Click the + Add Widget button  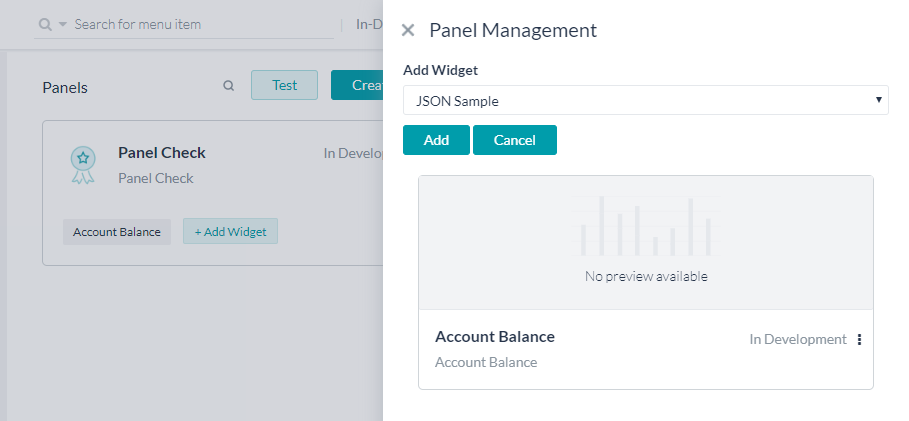coord(230,232)
